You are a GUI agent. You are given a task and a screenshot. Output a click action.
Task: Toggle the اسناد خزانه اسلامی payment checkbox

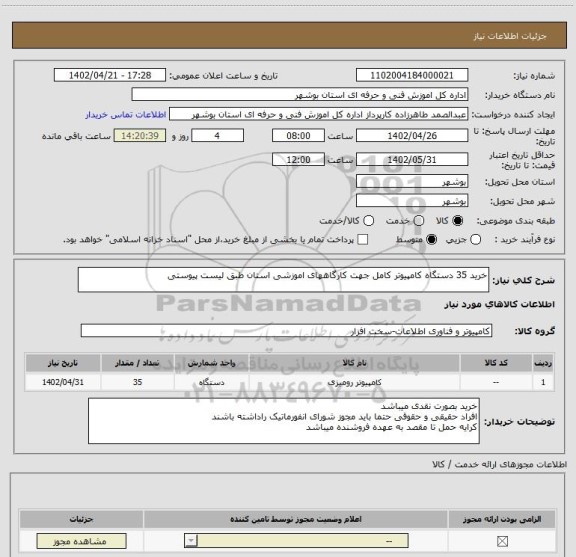point(363,240)
